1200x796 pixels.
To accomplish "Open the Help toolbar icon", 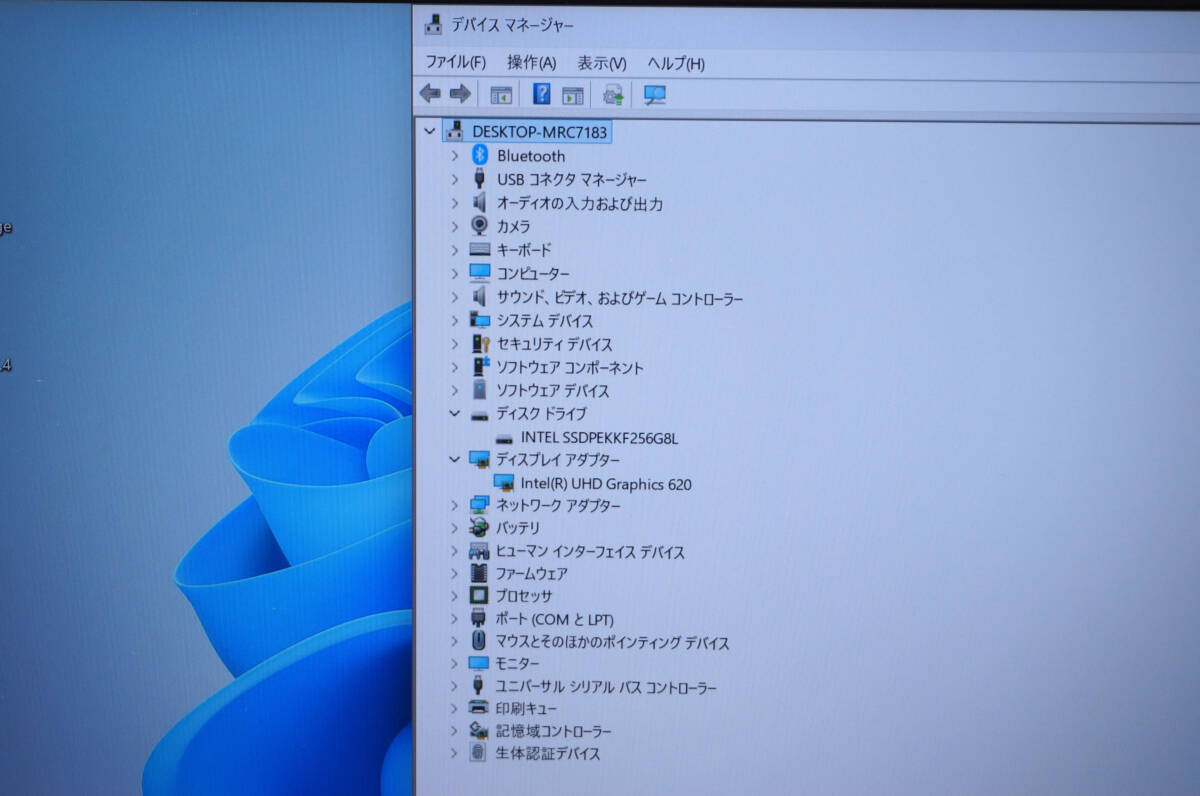I will [542, 94].
